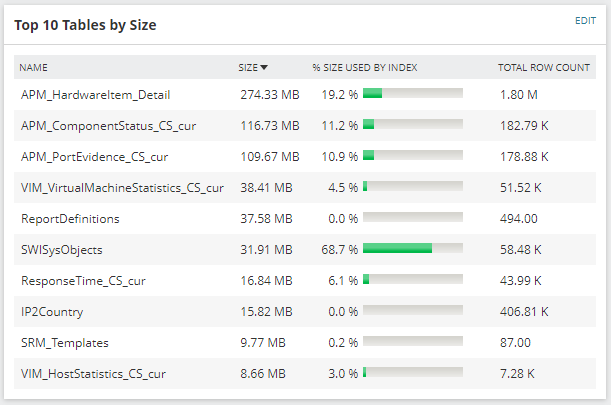Click the TOTAL ROW COUNT column header
Image resolution: width=611 pixels, height=405 pixels.
[543, 68]
